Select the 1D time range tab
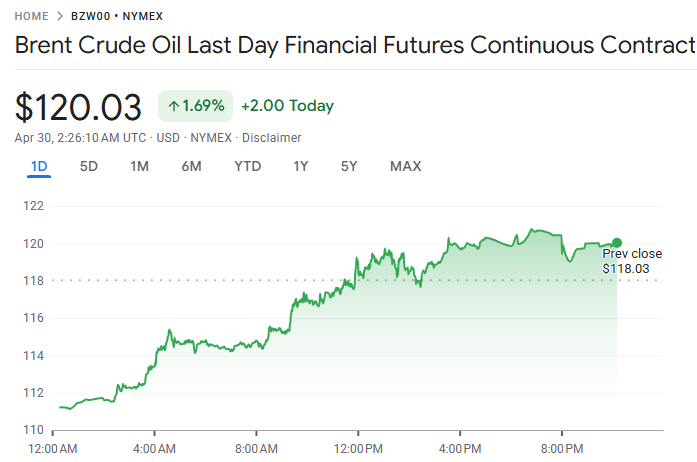 click(39, 166)
